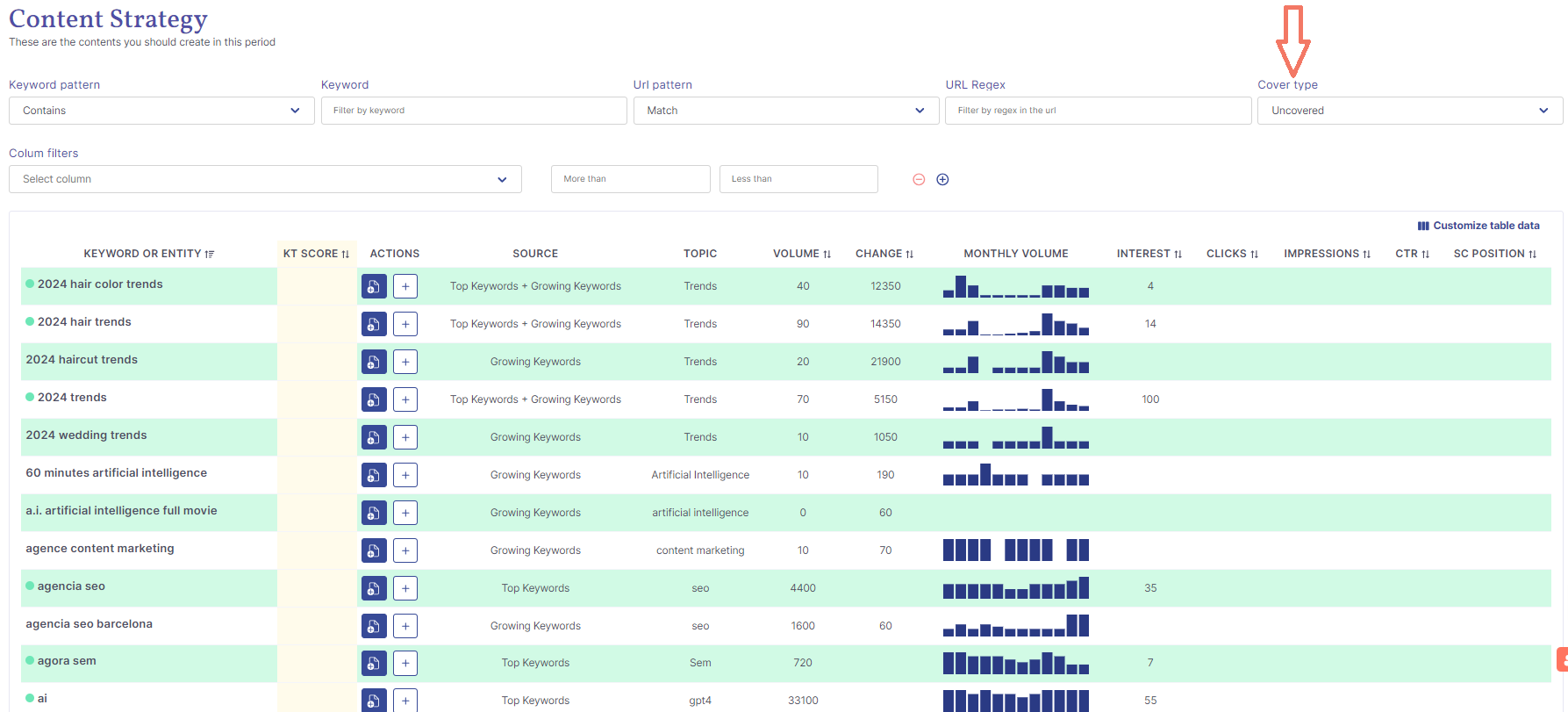Viewport: 1568px width, 712px height.
Task: Click monthly volume chart for agence content marketing
Action: point(1016,550)
